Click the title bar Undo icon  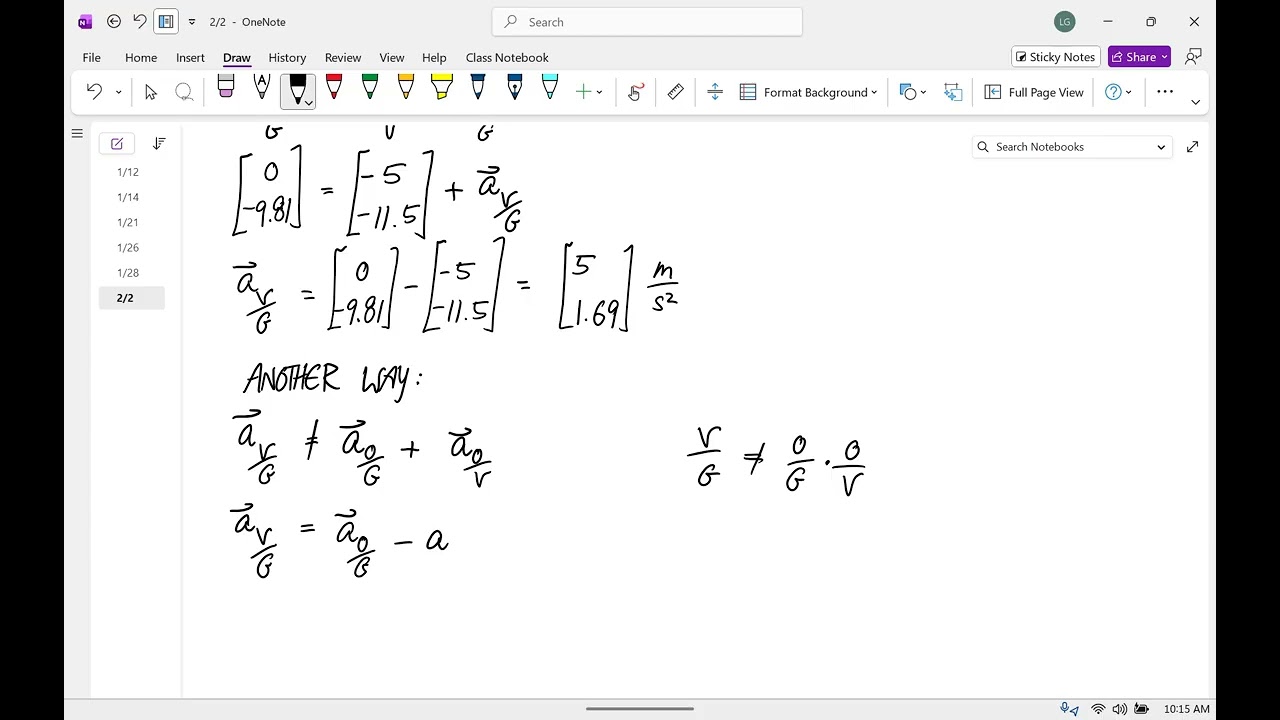click(140, 21)
